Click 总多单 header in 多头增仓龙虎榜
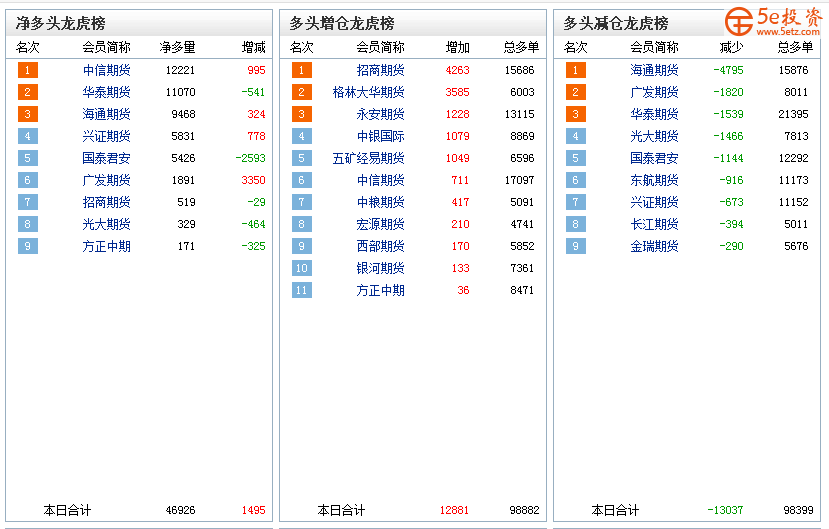 pyautogui.click(x=521, y=48)
